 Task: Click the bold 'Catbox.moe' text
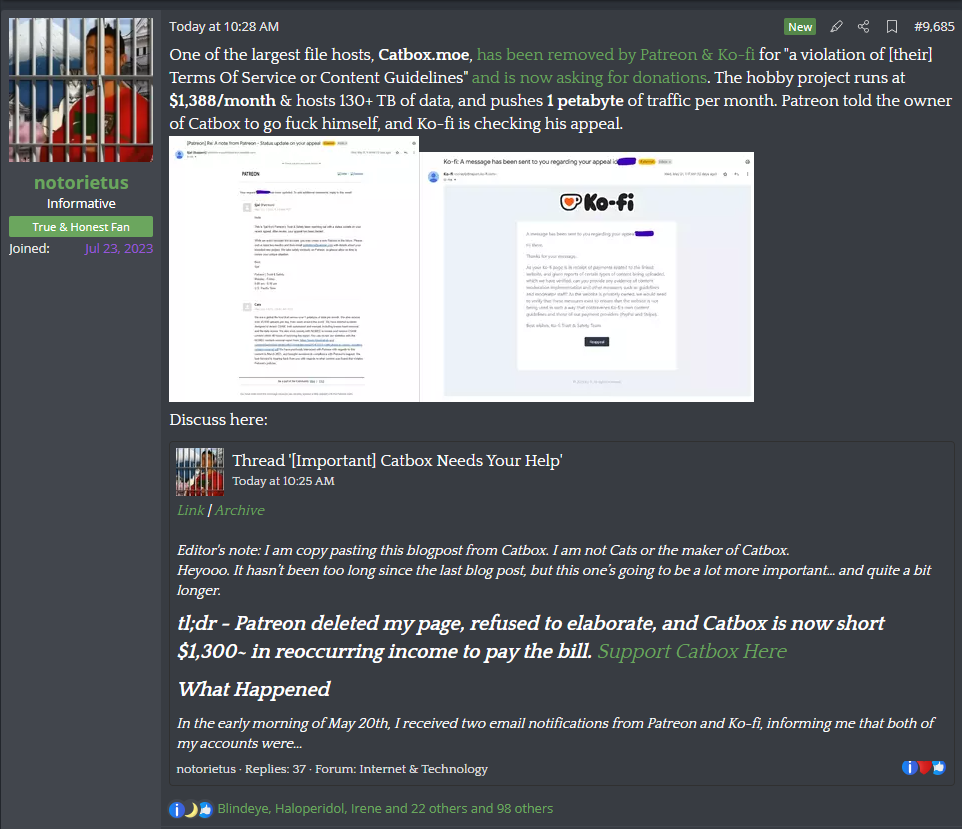(x=423, y=55)
